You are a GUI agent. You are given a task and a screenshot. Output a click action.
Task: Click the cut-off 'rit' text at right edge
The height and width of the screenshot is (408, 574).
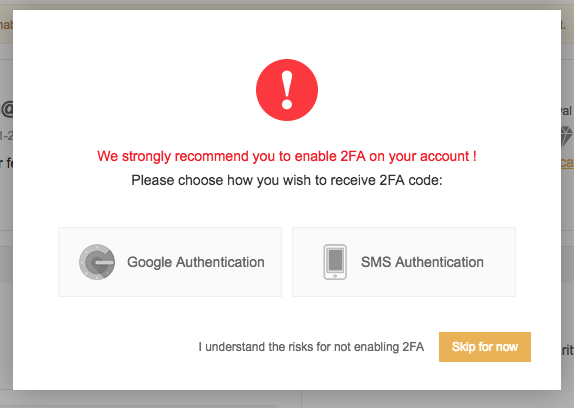567,350
